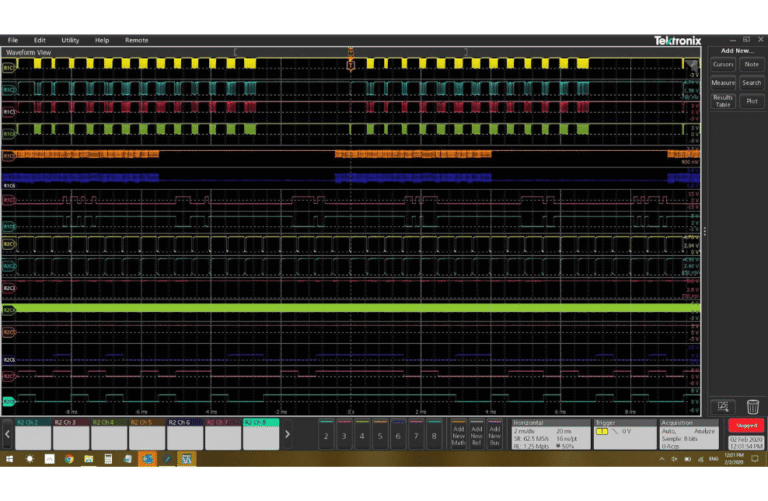Open the R2 Ch 3 badge
768x501 pixels.
tap(71, 434)
